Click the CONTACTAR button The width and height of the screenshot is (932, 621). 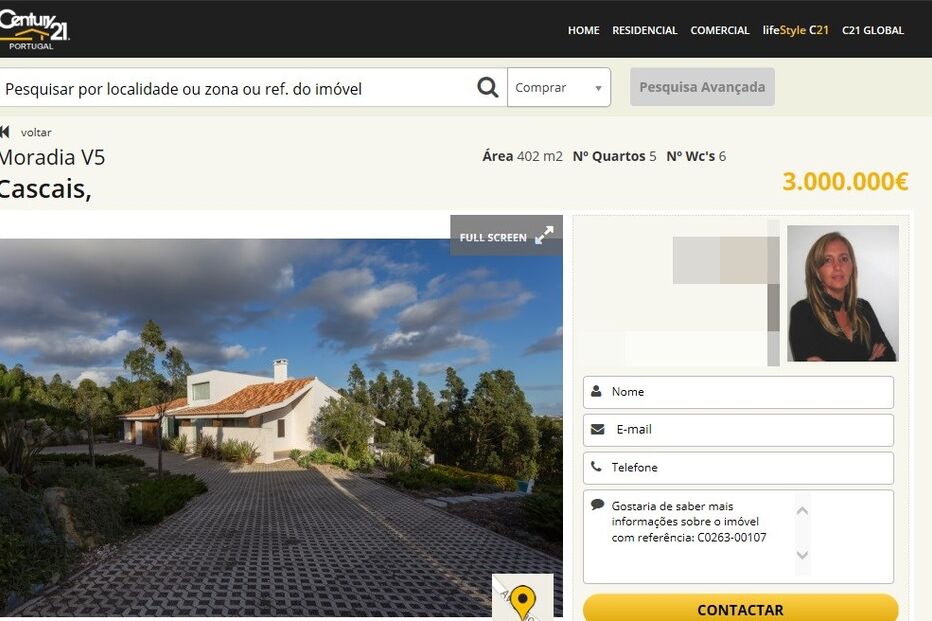click(x=740, y=609)
